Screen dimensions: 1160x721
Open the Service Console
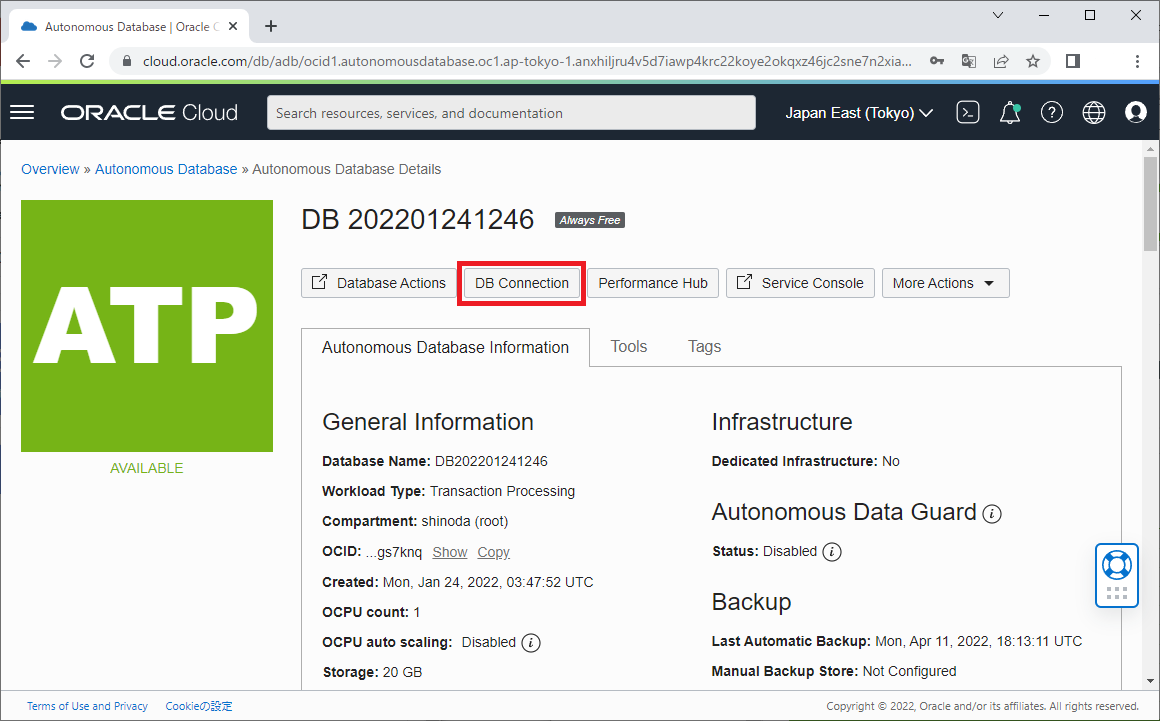pyautogui.click(x=800, y=283)
